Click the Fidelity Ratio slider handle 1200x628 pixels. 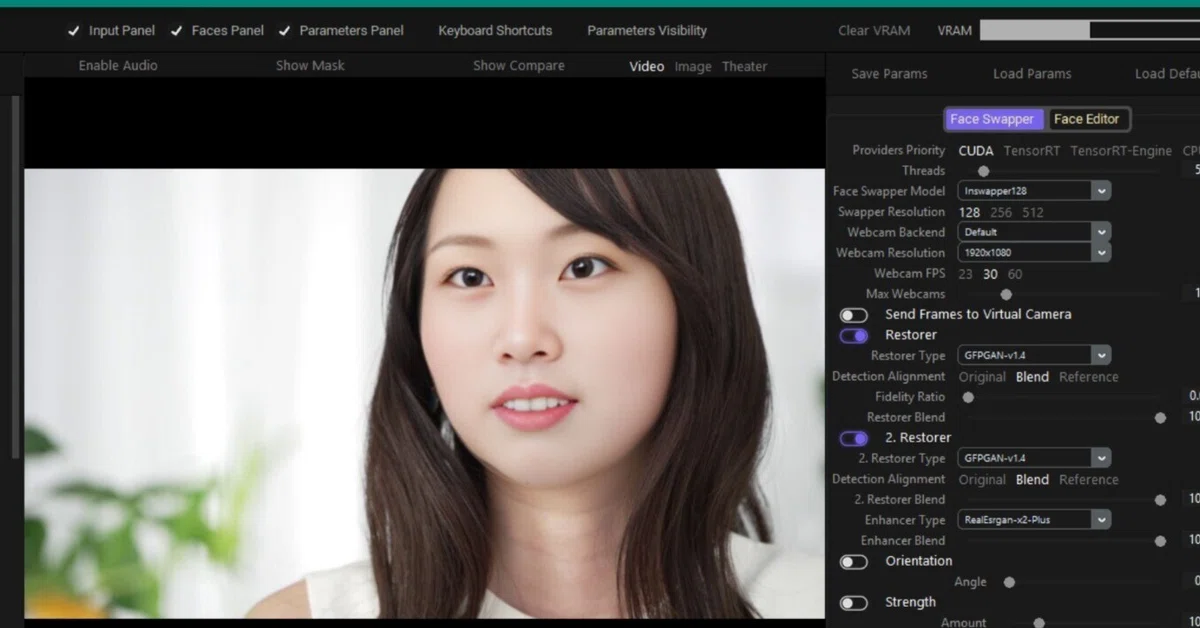pos(968,397)
